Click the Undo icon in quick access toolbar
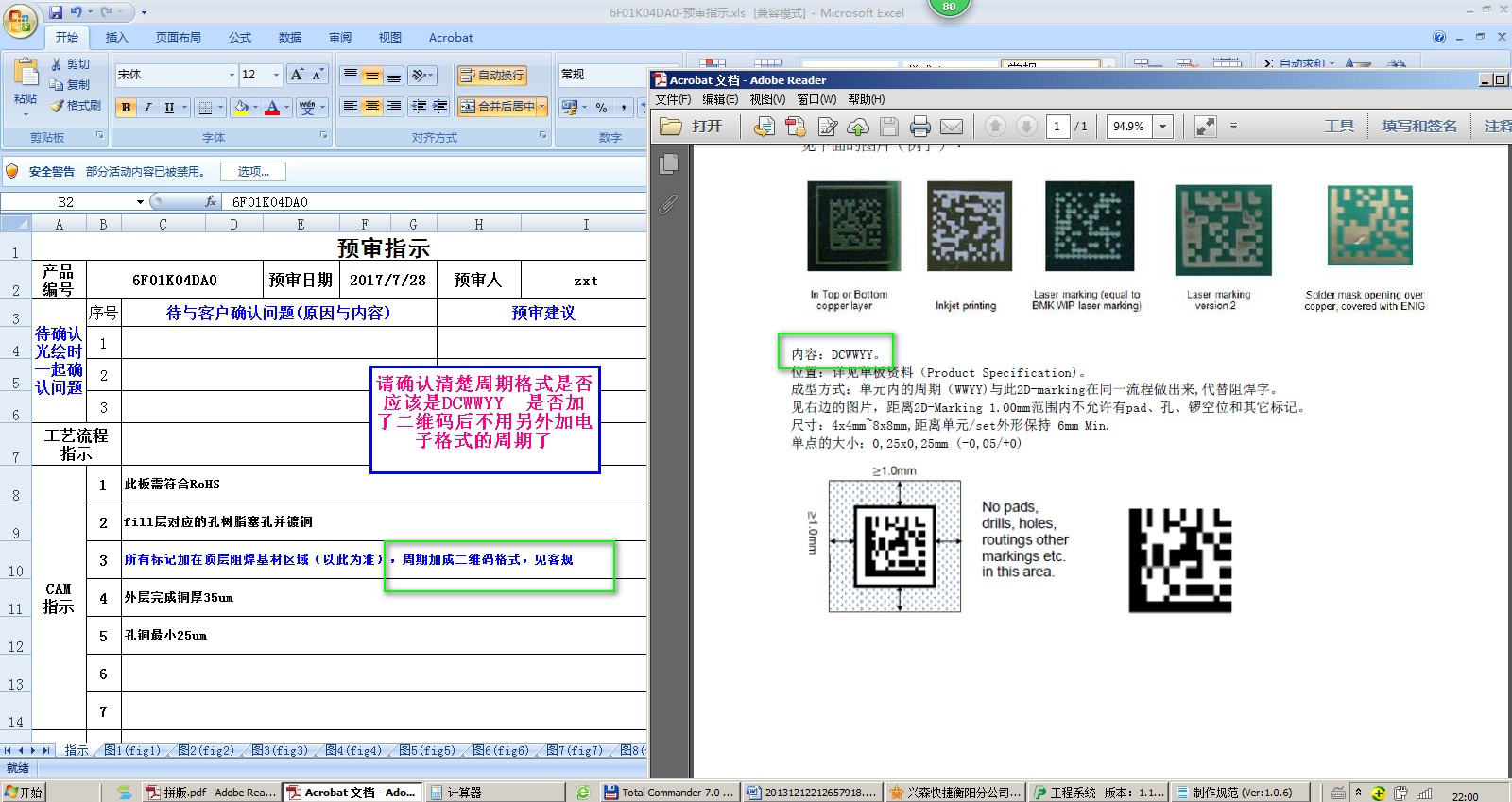1512x802 pixels. [76, 12]
